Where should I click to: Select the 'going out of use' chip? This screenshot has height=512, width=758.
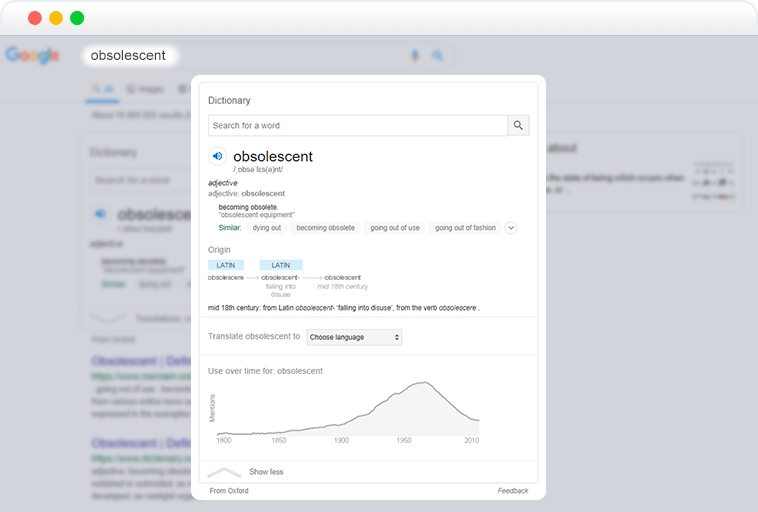[x=395, y=228]
